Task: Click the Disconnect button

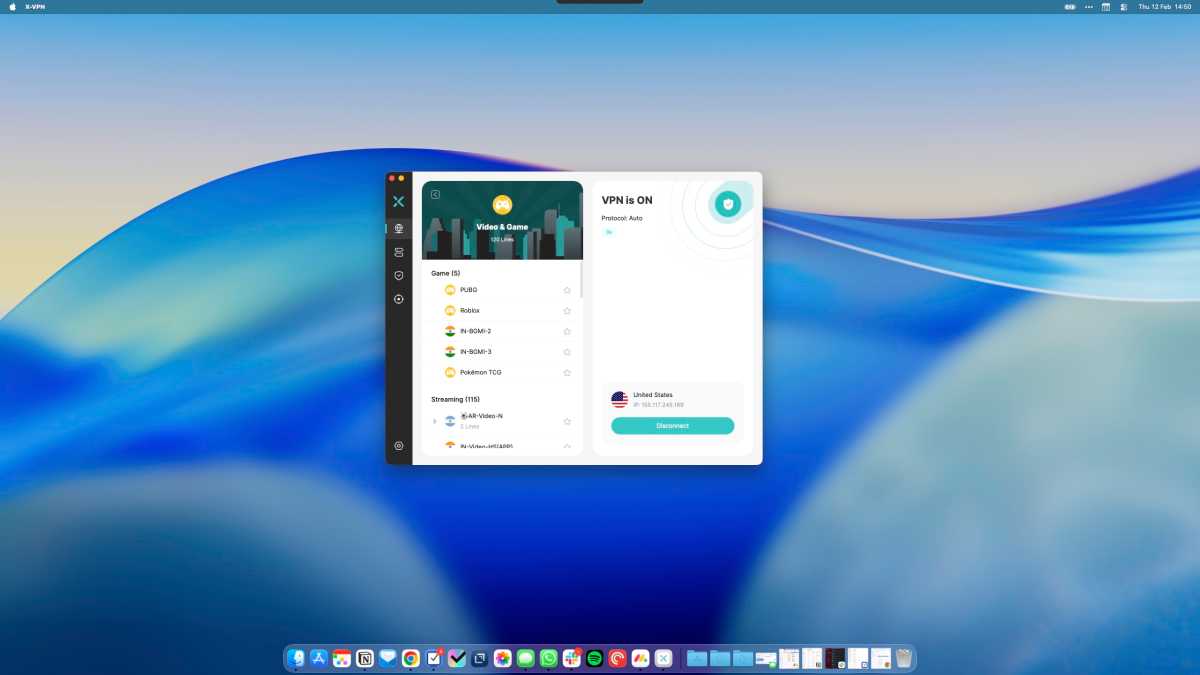Action: [672, 425]
